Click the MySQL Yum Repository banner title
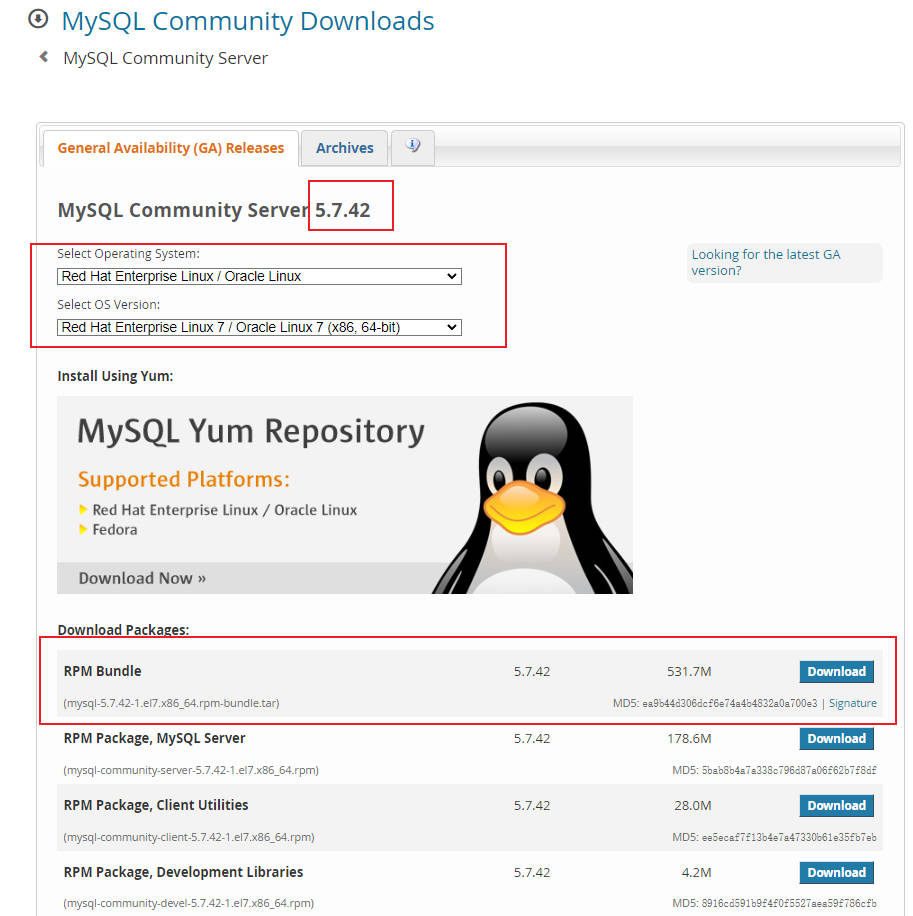The width and height of the screenshot is (913, 916). coord(251,432)
